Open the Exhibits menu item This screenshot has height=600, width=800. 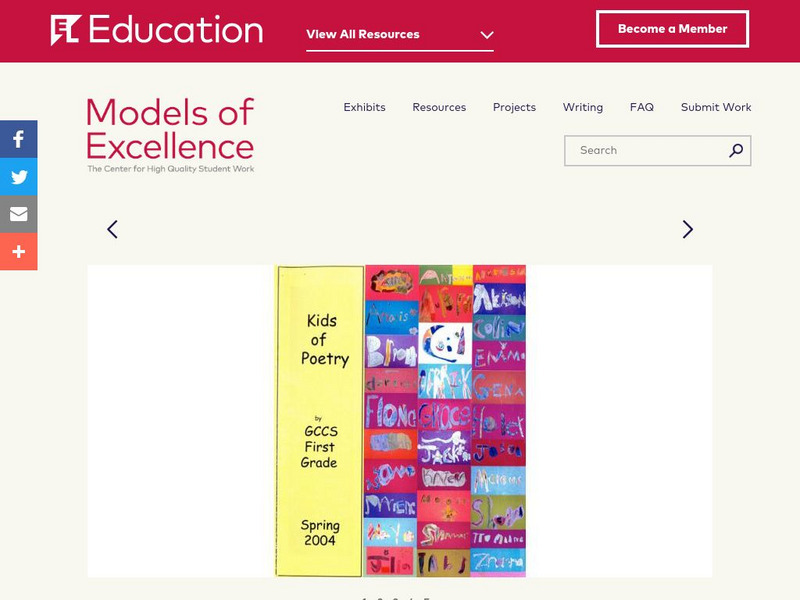point(364,107)
